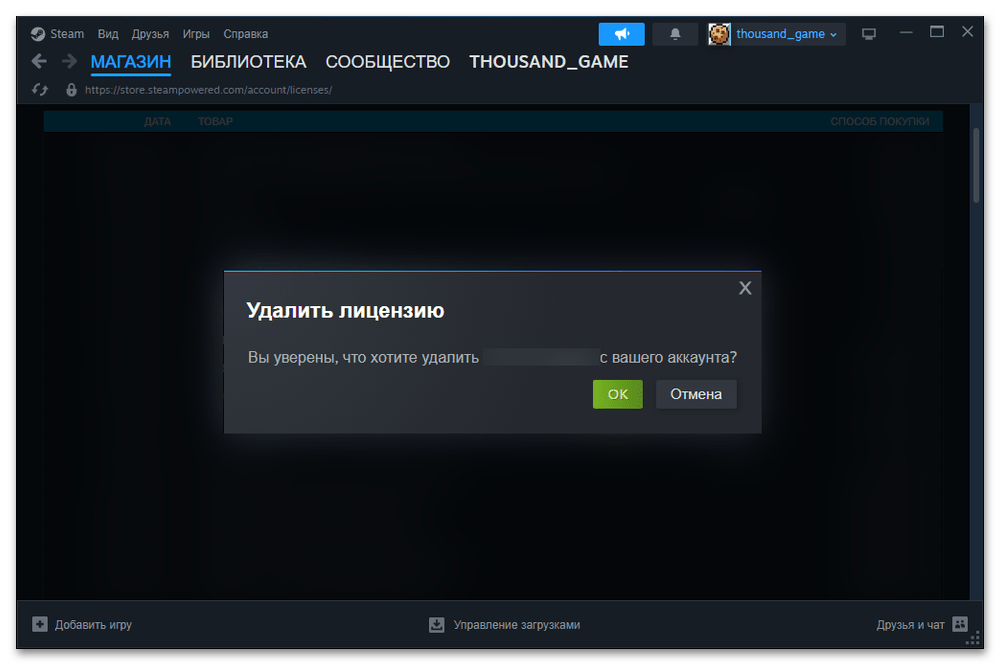Open the Справка menu
Screen dimensions: 1000x665
click(x=245, y=34)
